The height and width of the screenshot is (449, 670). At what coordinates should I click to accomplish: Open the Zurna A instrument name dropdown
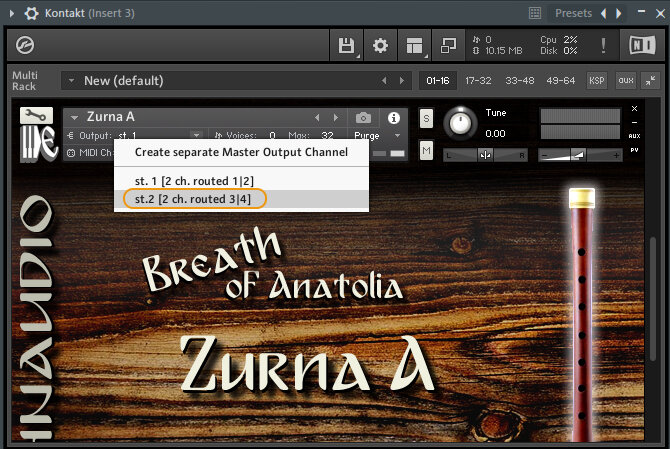click(x=74, y=117)
